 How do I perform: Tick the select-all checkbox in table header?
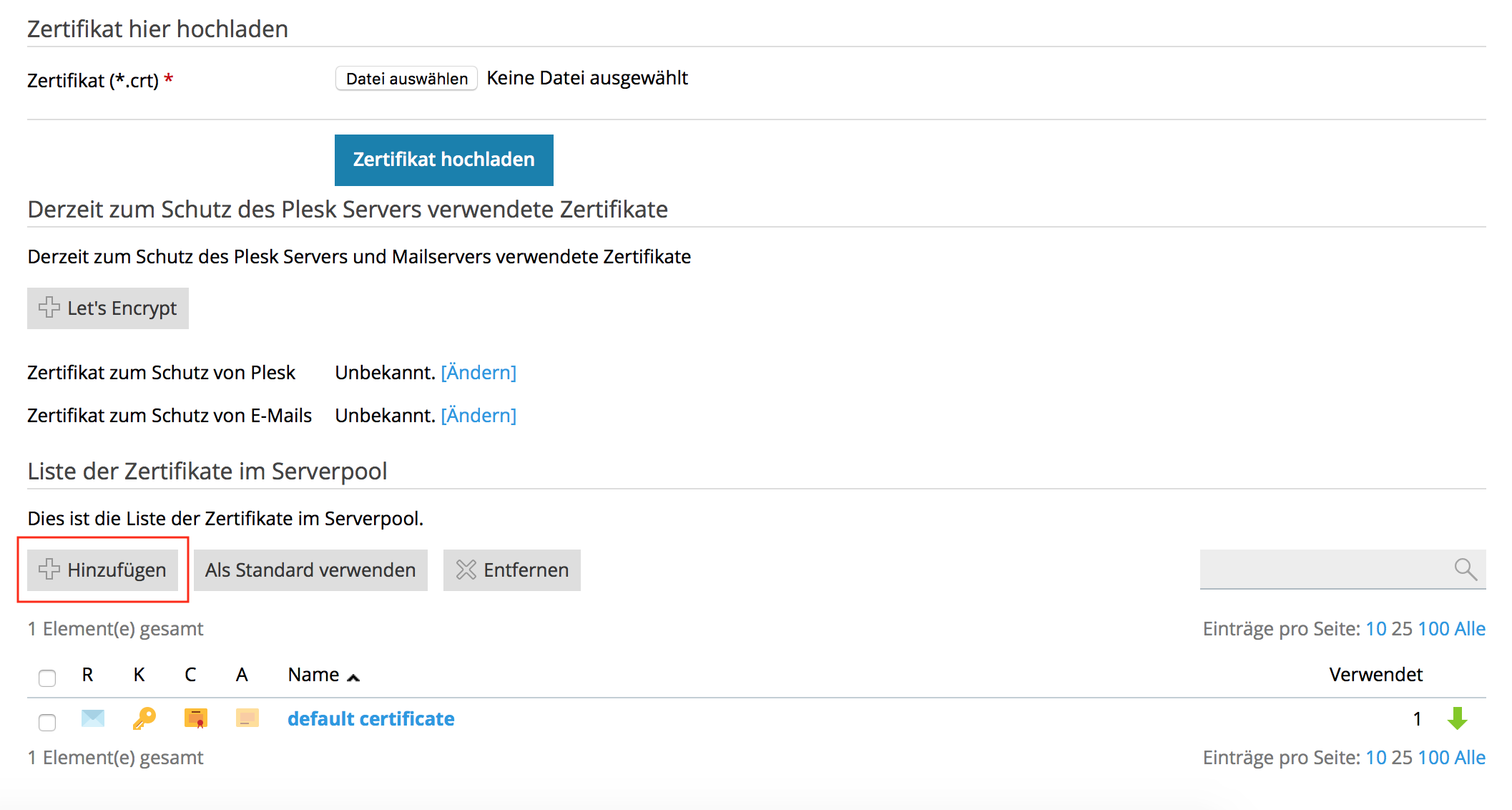click(47, 677)
